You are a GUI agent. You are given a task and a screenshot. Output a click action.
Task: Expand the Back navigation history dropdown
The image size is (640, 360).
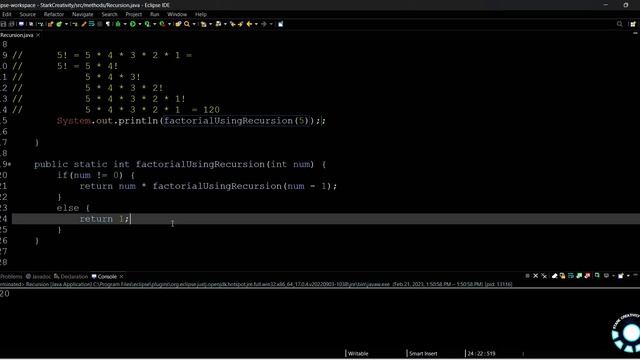(x=256, y=24)
